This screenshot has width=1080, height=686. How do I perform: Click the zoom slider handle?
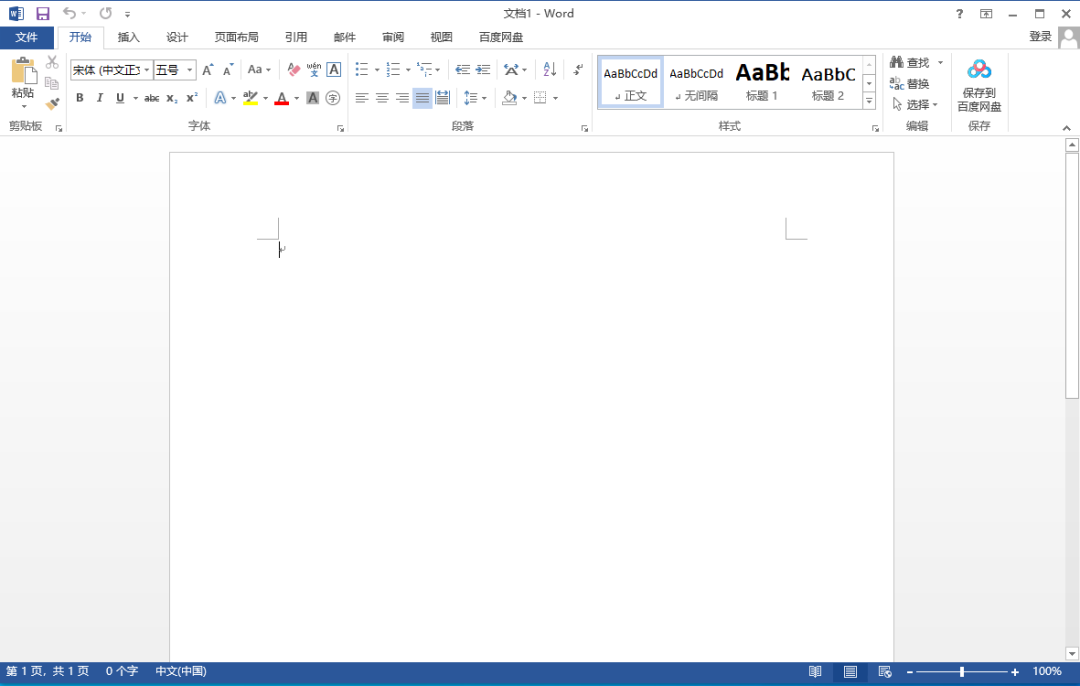(962, 672)
